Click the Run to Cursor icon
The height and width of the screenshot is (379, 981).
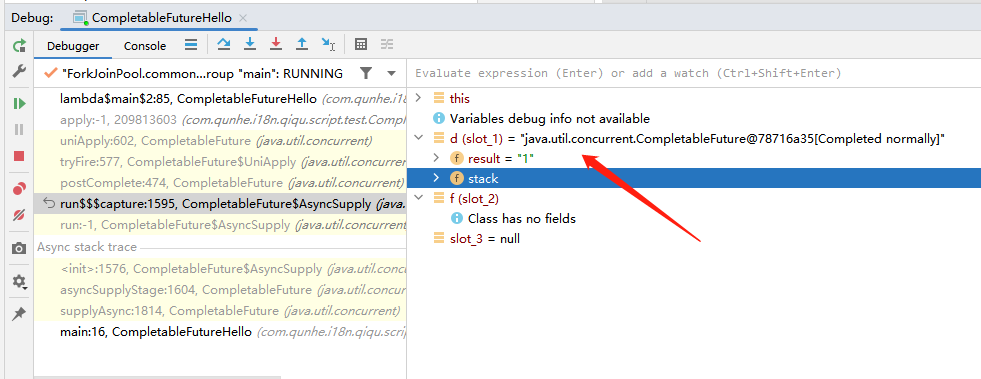(x=328, y=44)
